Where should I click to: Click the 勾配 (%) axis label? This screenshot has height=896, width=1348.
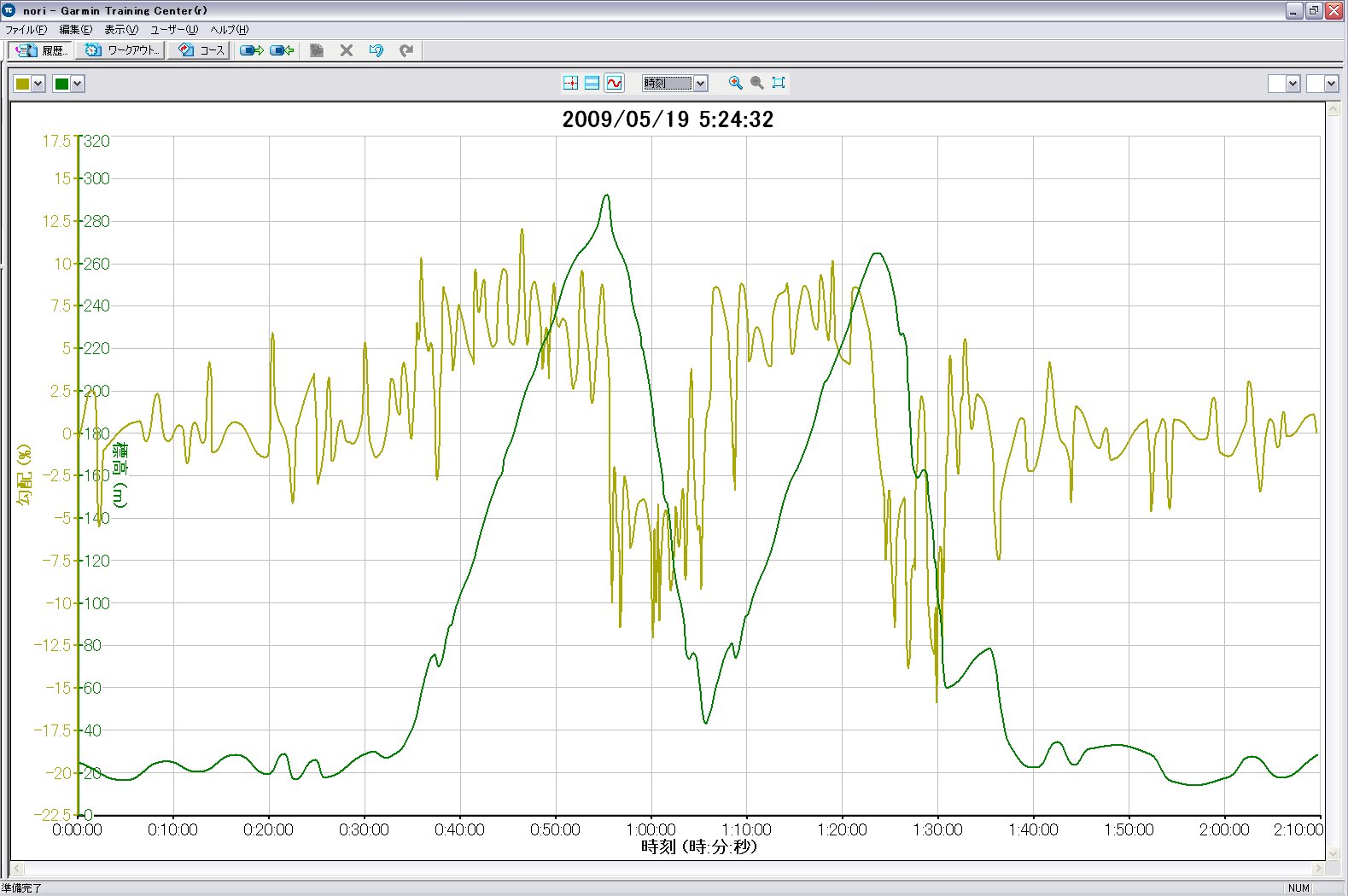tap(24, 474)
